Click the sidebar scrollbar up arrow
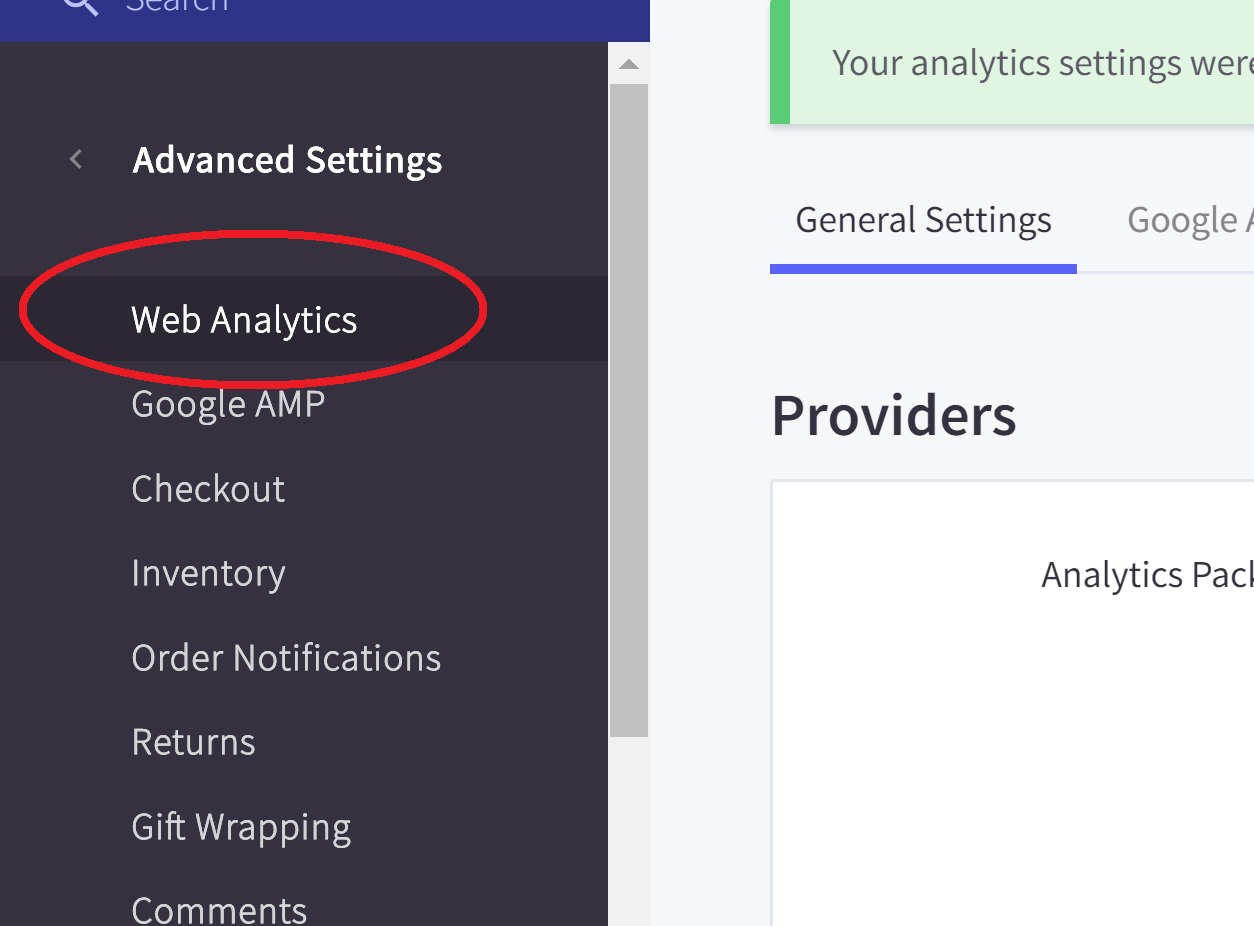1254x926 pixels. coord(629,65)
